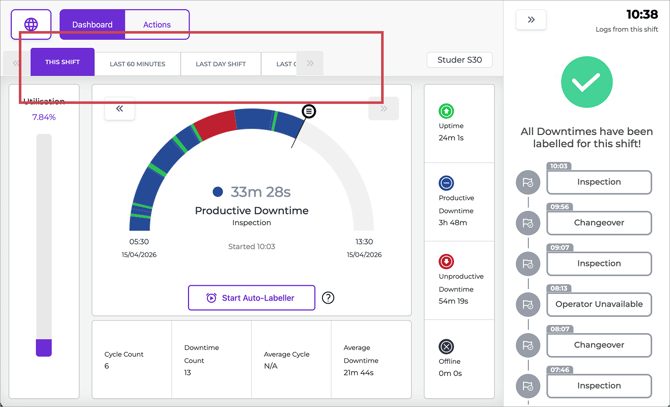670x407 pixels.
Task: Start the Auto-Labeller
Action: pyautogui.click(x=251, y=298)
